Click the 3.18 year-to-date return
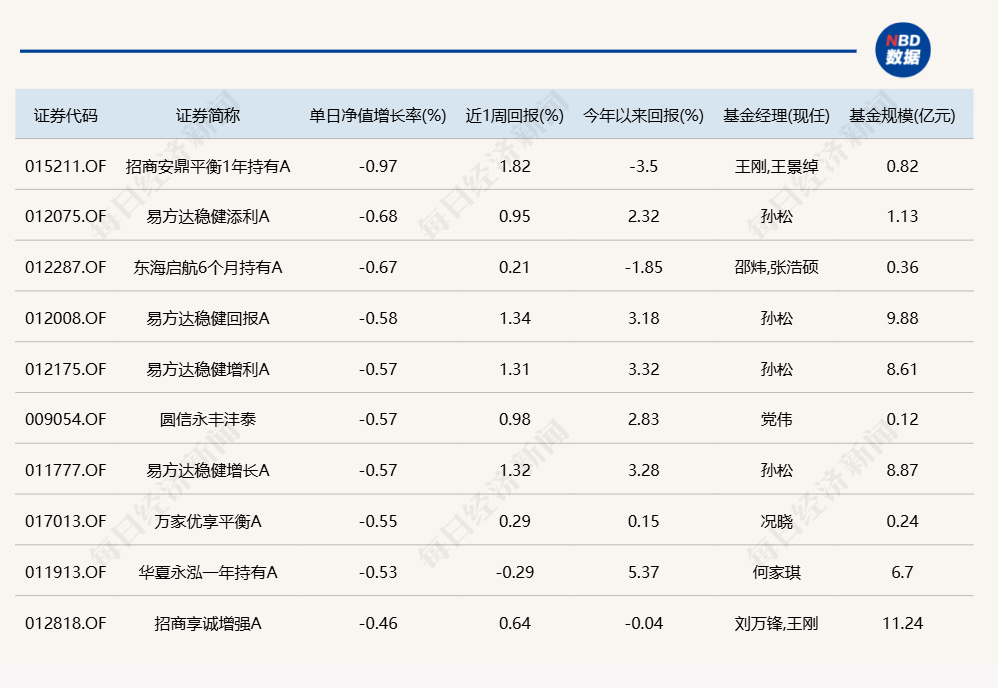 pos(643,318)
